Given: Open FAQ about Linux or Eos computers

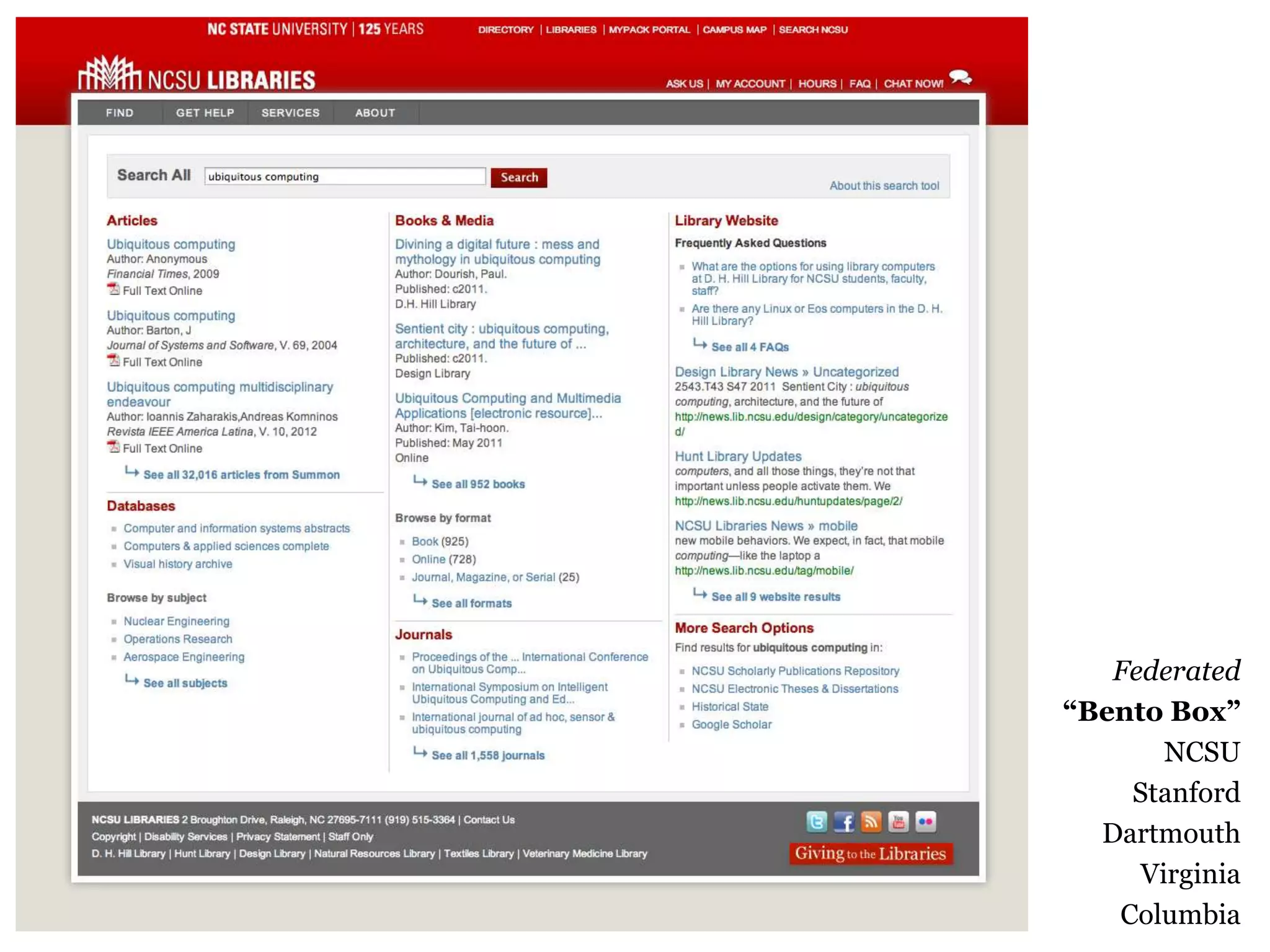Looking at the screenshot, I should click(x=817, y=315).
